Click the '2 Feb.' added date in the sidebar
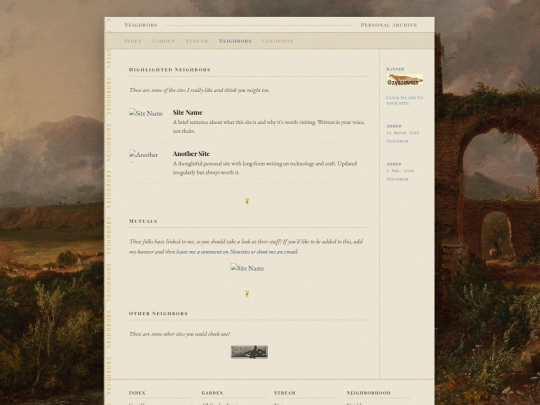Screen dimensions: 540x405 pos(400,170)
